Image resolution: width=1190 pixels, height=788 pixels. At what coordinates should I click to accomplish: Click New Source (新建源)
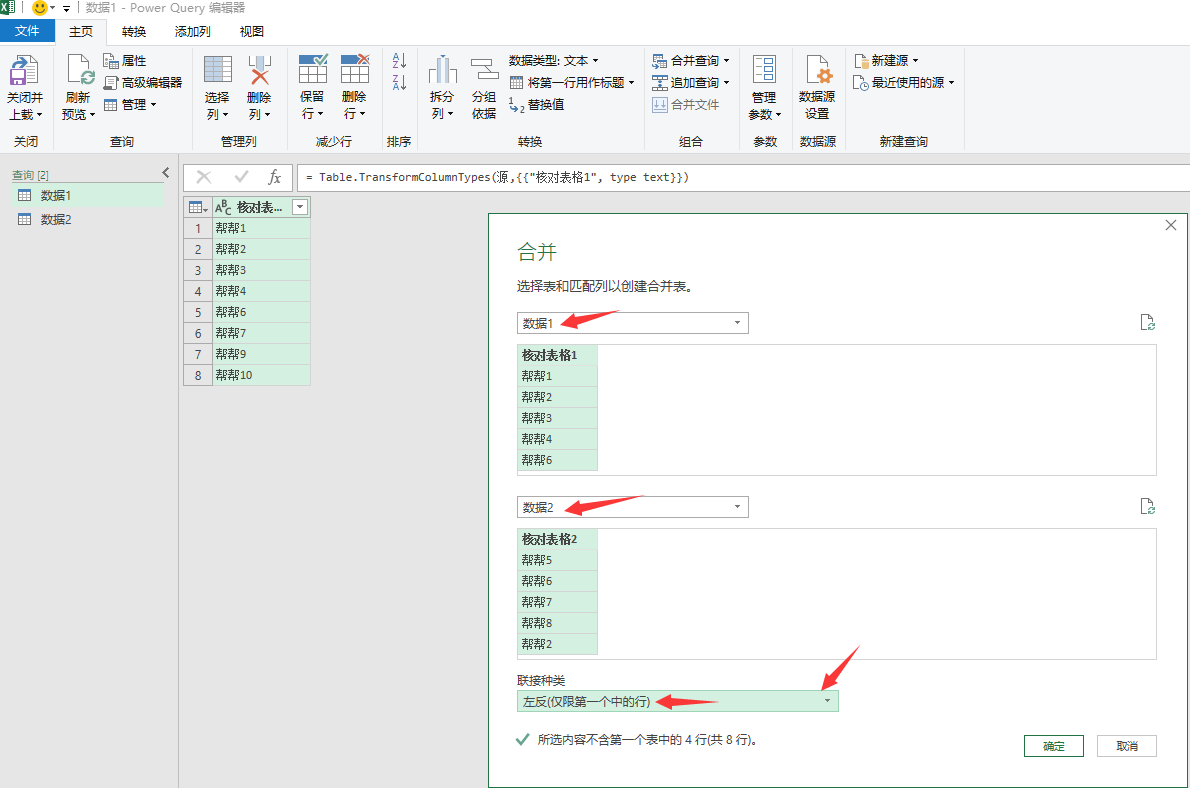(x=886, y=61)
